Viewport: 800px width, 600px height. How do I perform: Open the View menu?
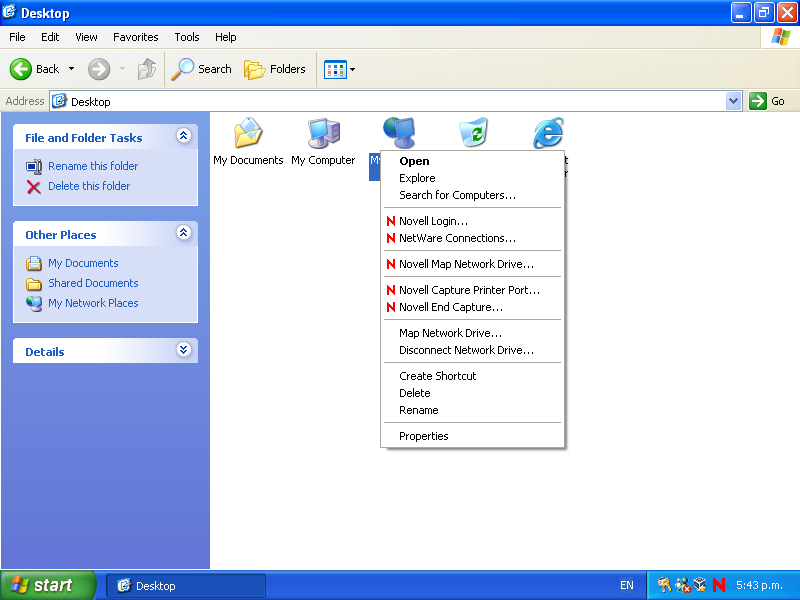pos(86,37)
